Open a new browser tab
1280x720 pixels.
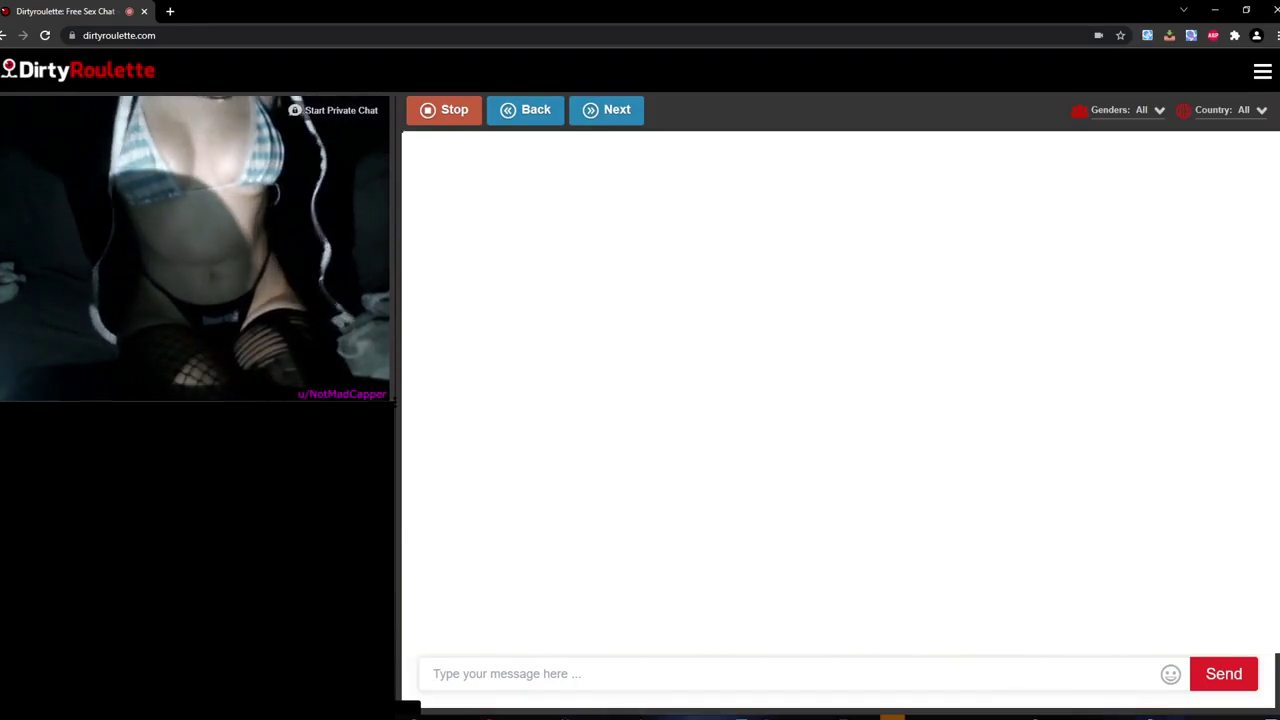169,11
